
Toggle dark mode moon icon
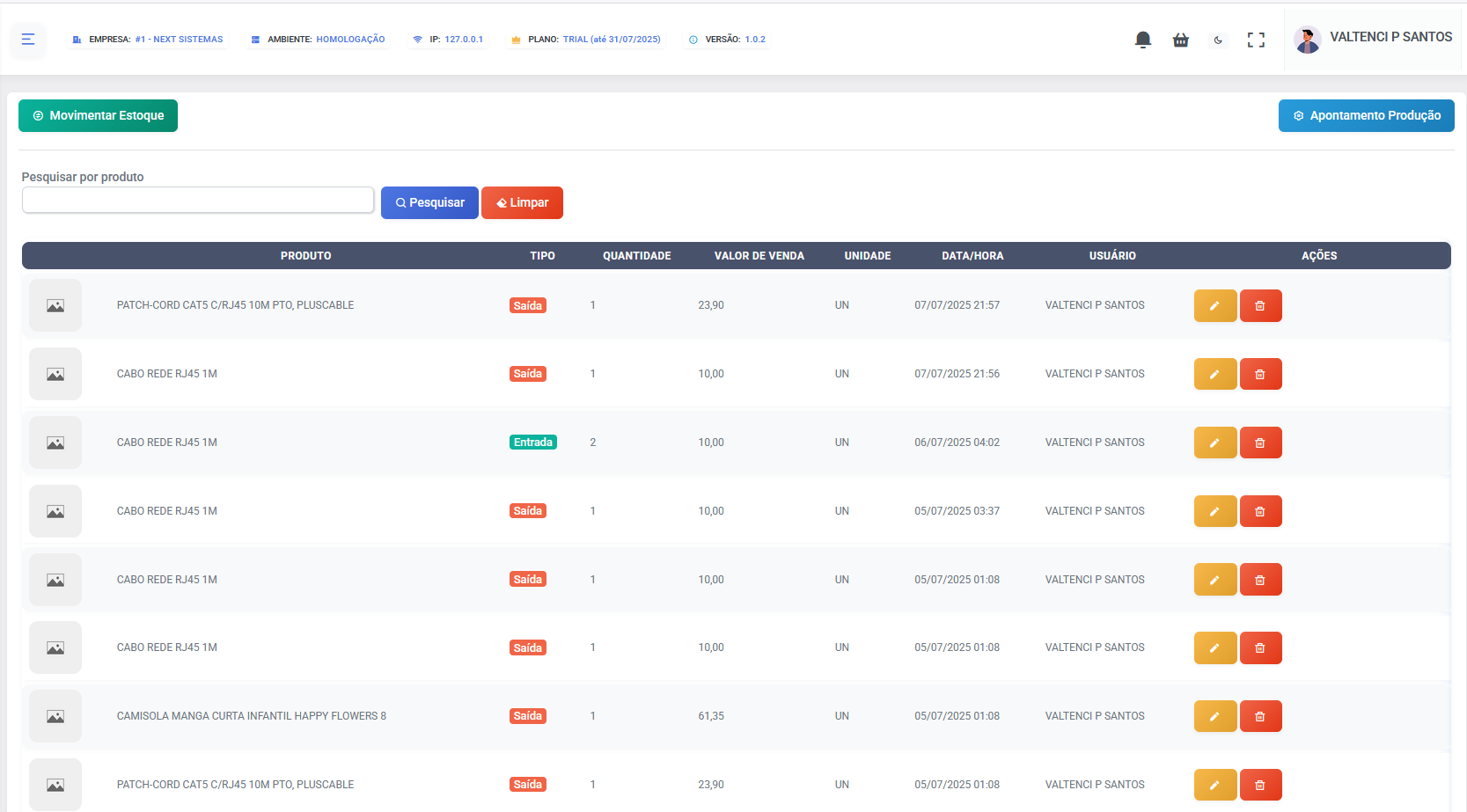[x=1218, y=40]
